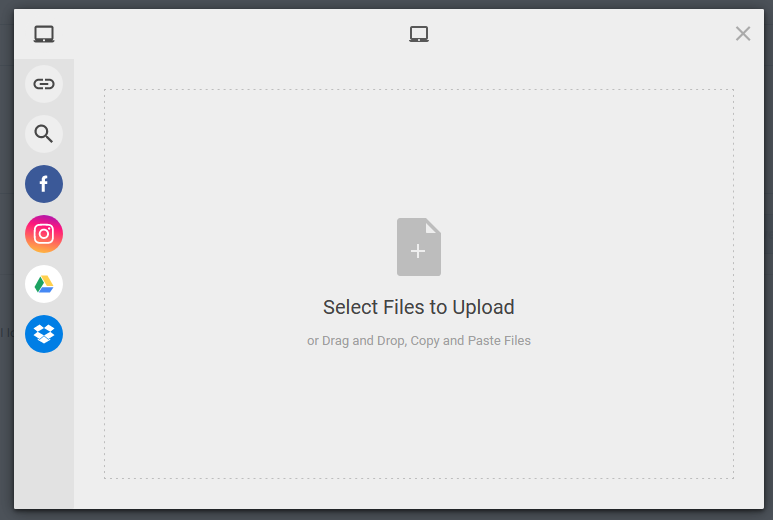This screenshot has width=773, height=520.
Task: Click the laptop icon in header center
Action: (x=419, y=34)
